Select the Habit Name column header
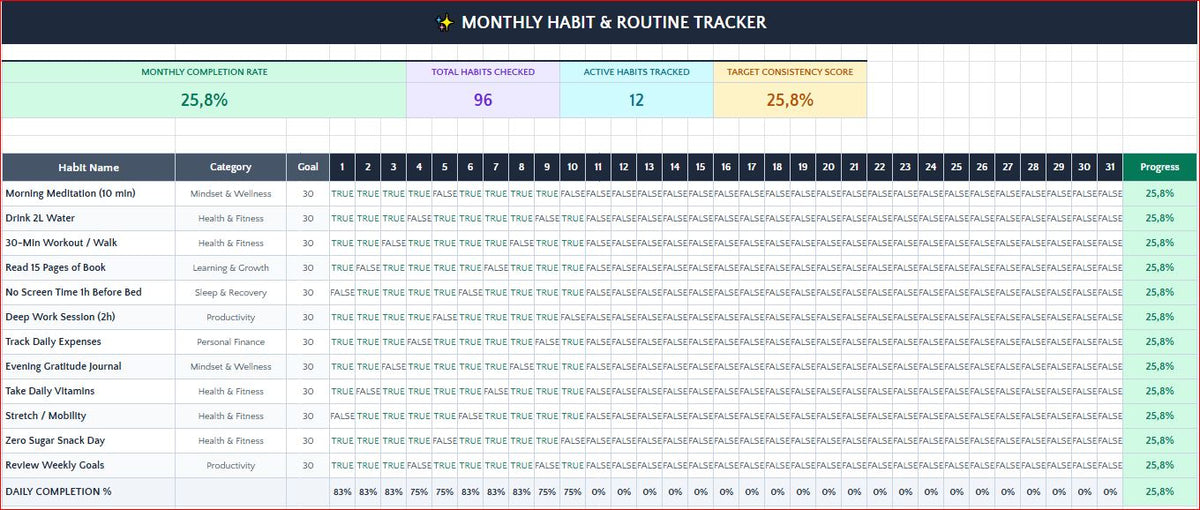 point(88,167)
